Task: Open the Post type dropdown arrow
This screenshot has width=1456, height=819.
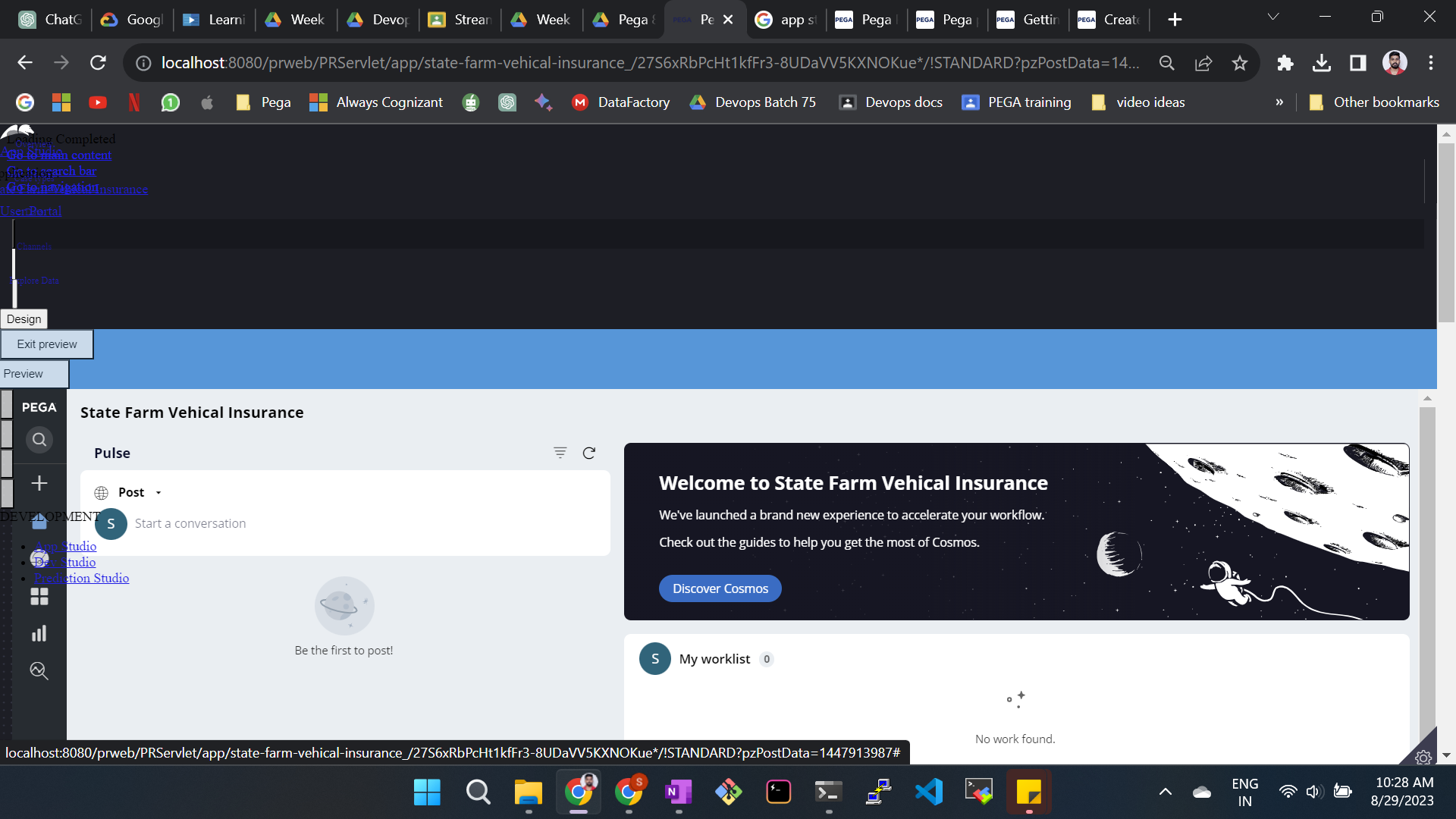Action: point(158,492)
